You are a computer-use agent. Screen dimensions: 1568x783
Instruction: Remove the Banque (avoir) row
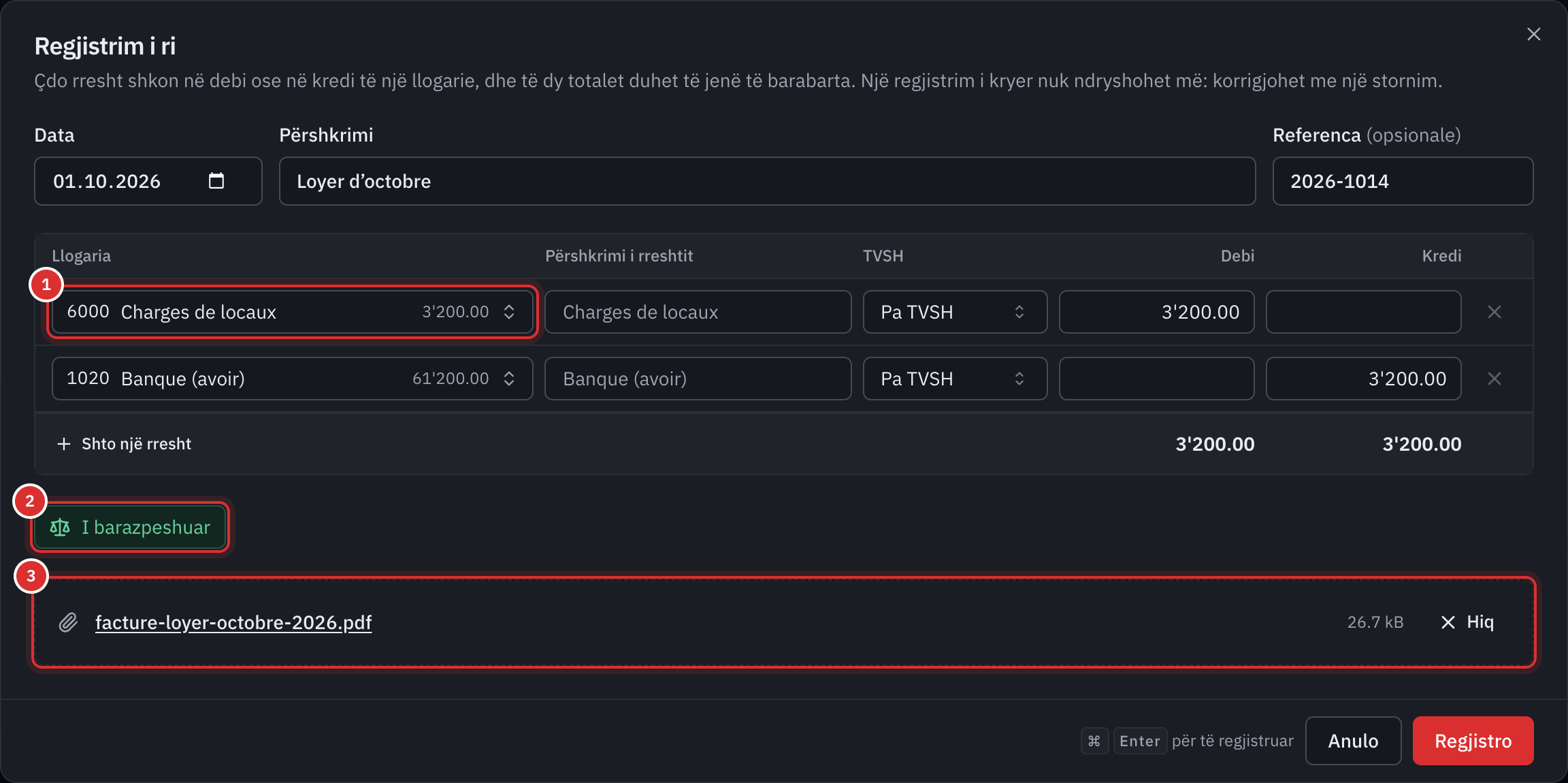(x=1494, y=379)
